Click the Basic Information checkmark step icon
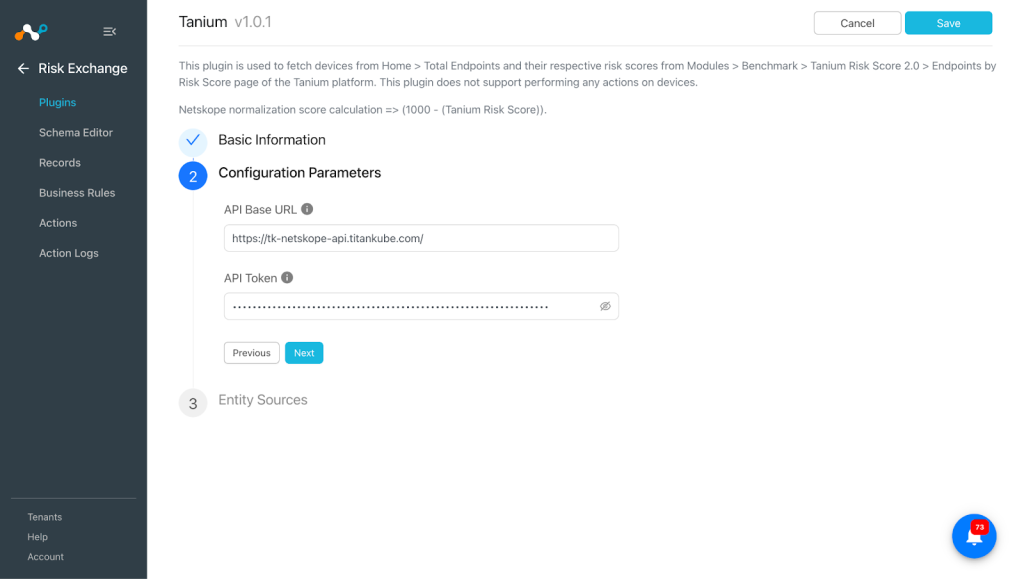 [193, 140]
